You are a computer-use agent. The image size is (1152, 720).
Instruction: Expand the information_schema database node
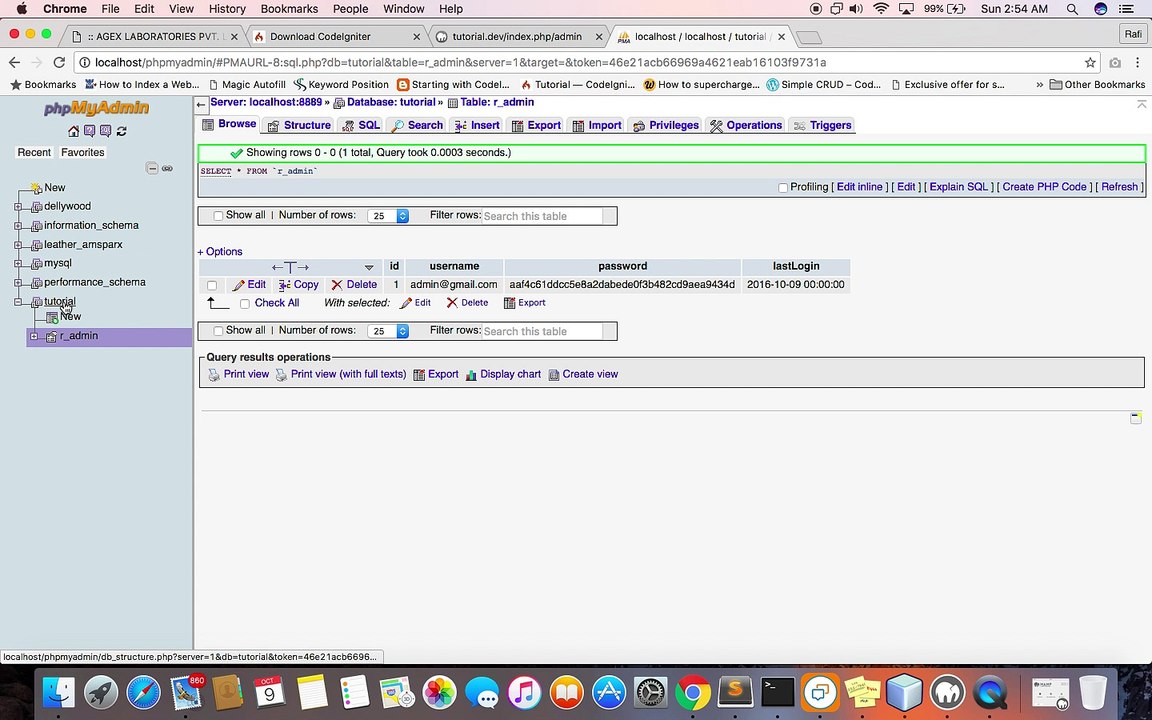tap(18, 226)
